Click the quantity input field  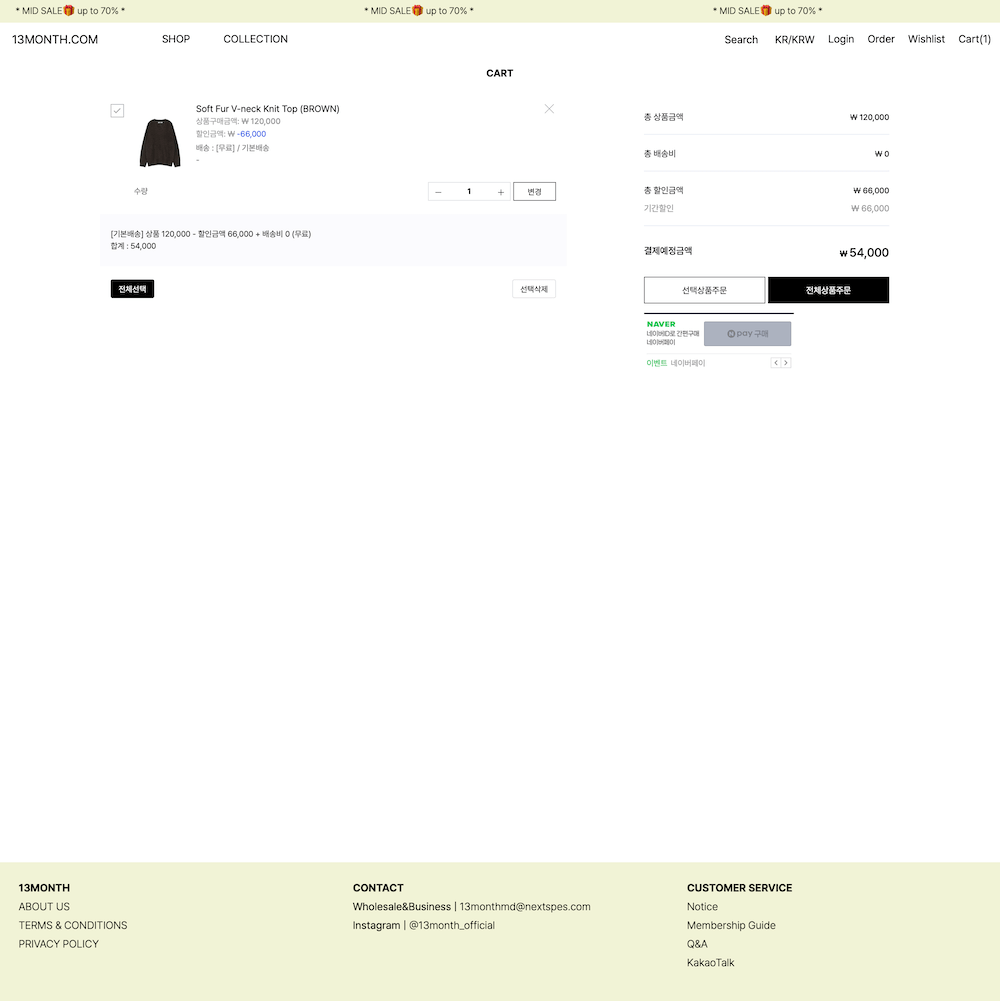point(469,192)
